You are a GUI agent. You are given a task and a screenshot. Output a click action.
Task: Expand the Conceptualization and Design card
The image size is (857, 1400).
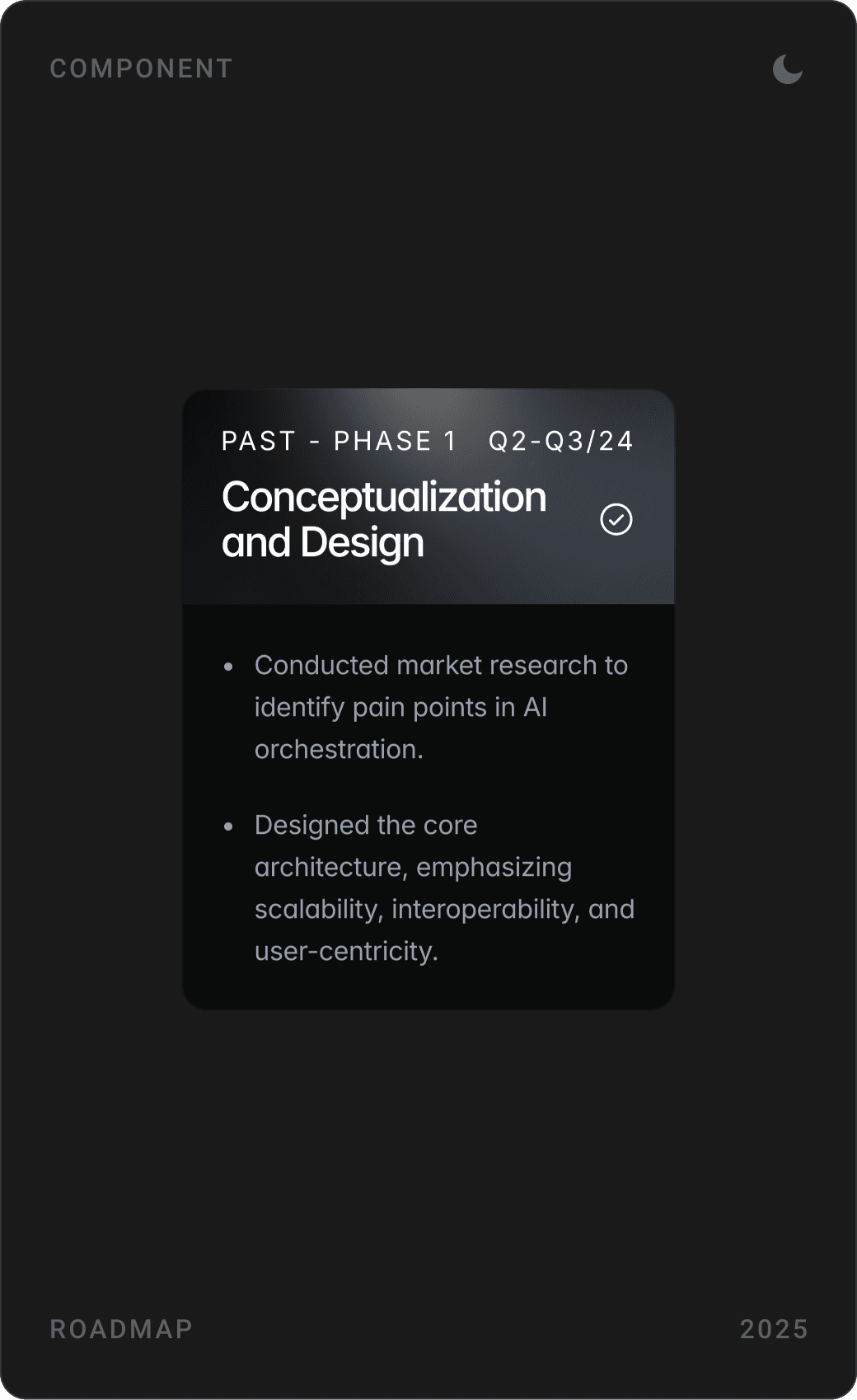tap(428, 494)
